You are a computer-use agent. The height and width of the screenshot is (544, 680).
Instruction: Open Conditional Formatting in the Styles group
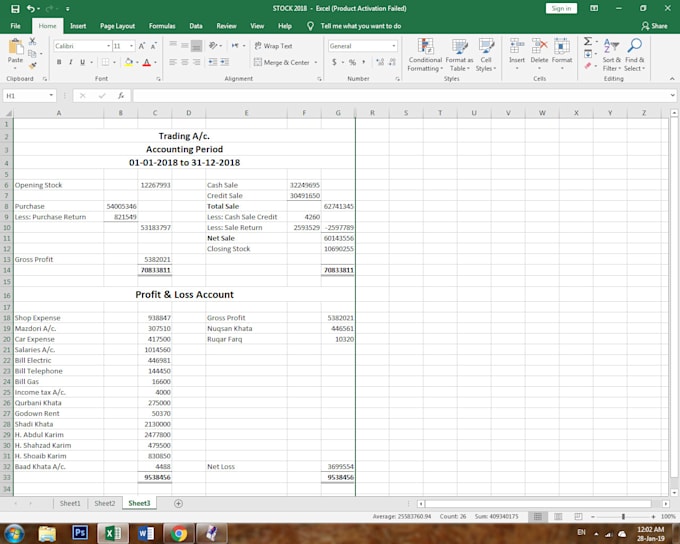[425, 54]
